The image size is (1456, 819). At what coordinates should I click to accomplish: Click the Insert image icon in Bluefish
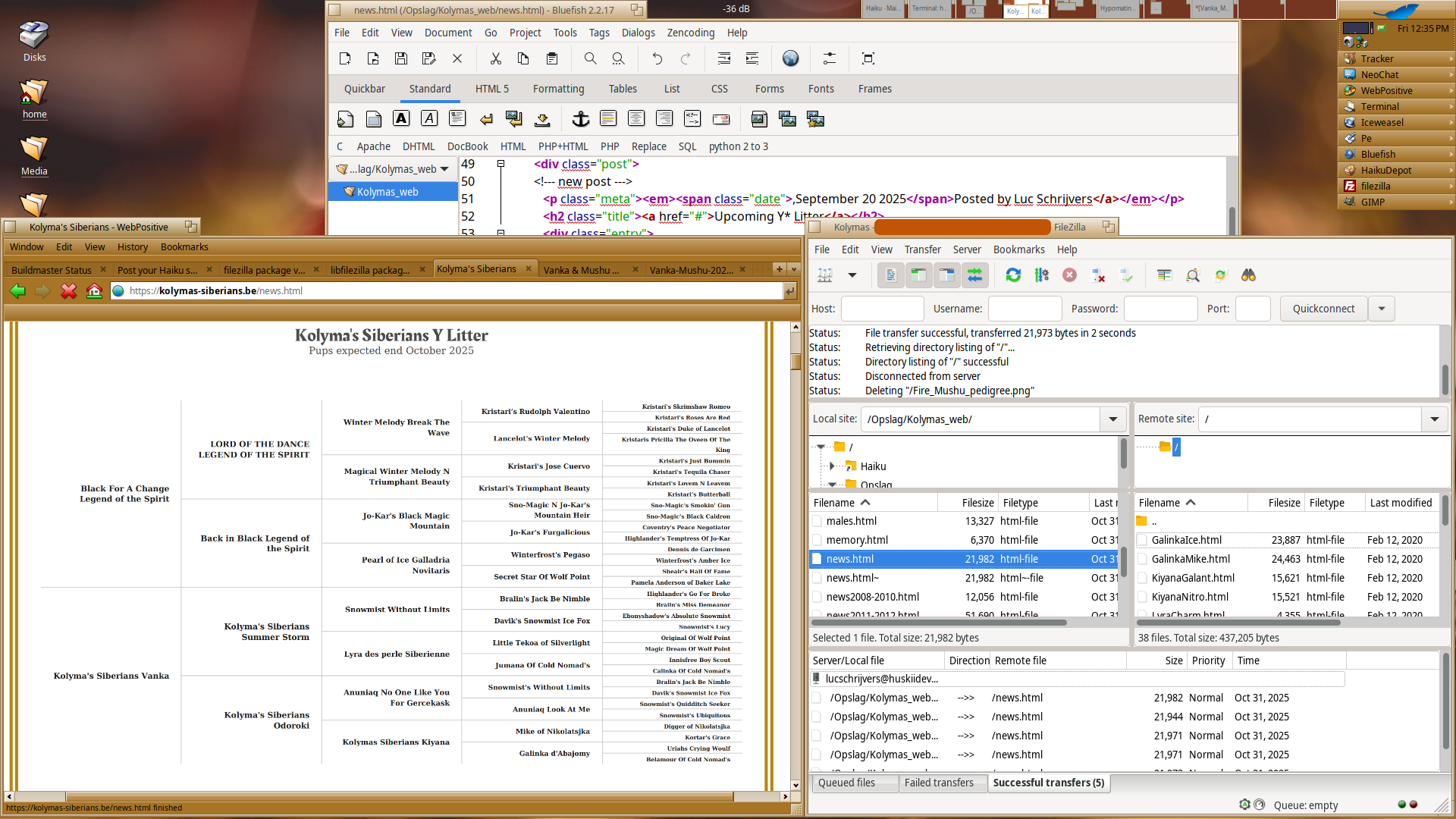pos(759,118)
